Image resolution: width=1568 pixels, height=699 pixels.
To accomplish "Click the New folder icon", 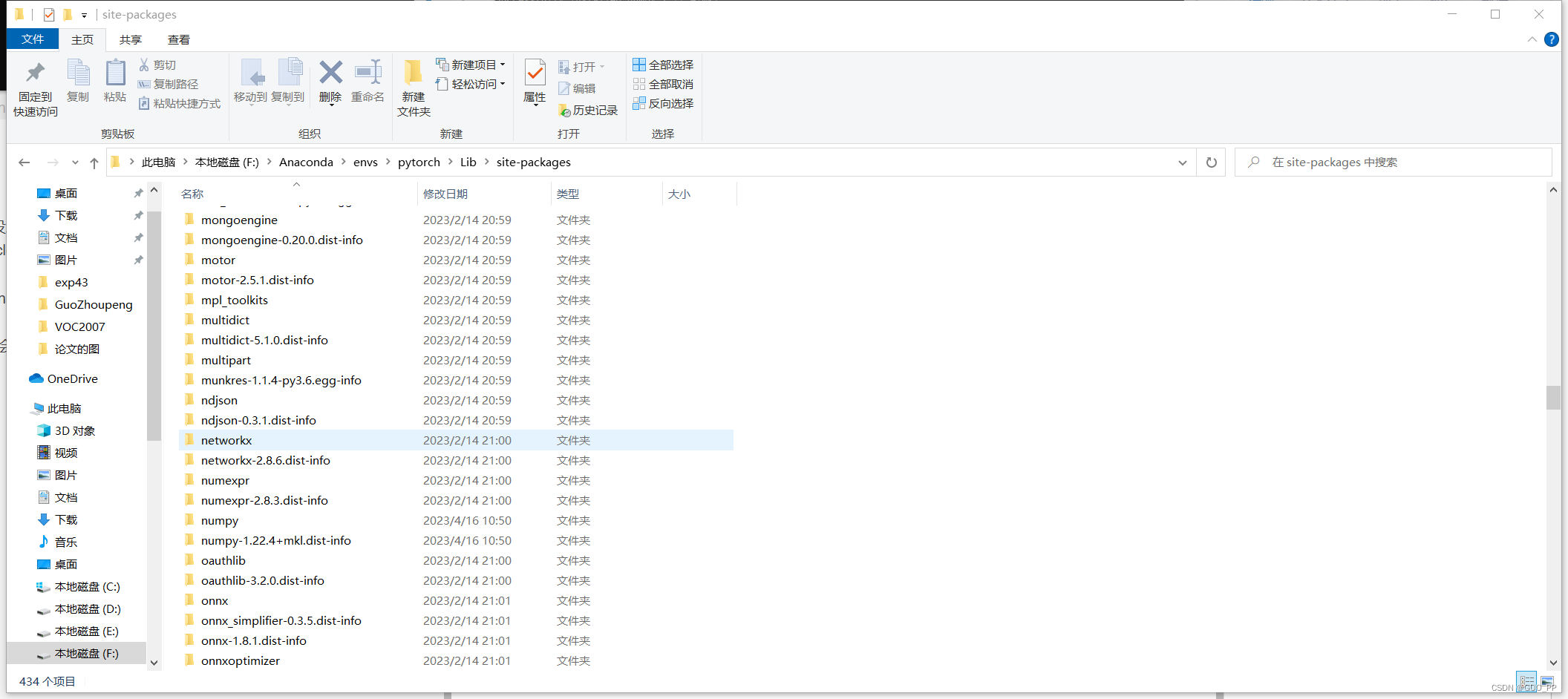I will pos(414,73).
